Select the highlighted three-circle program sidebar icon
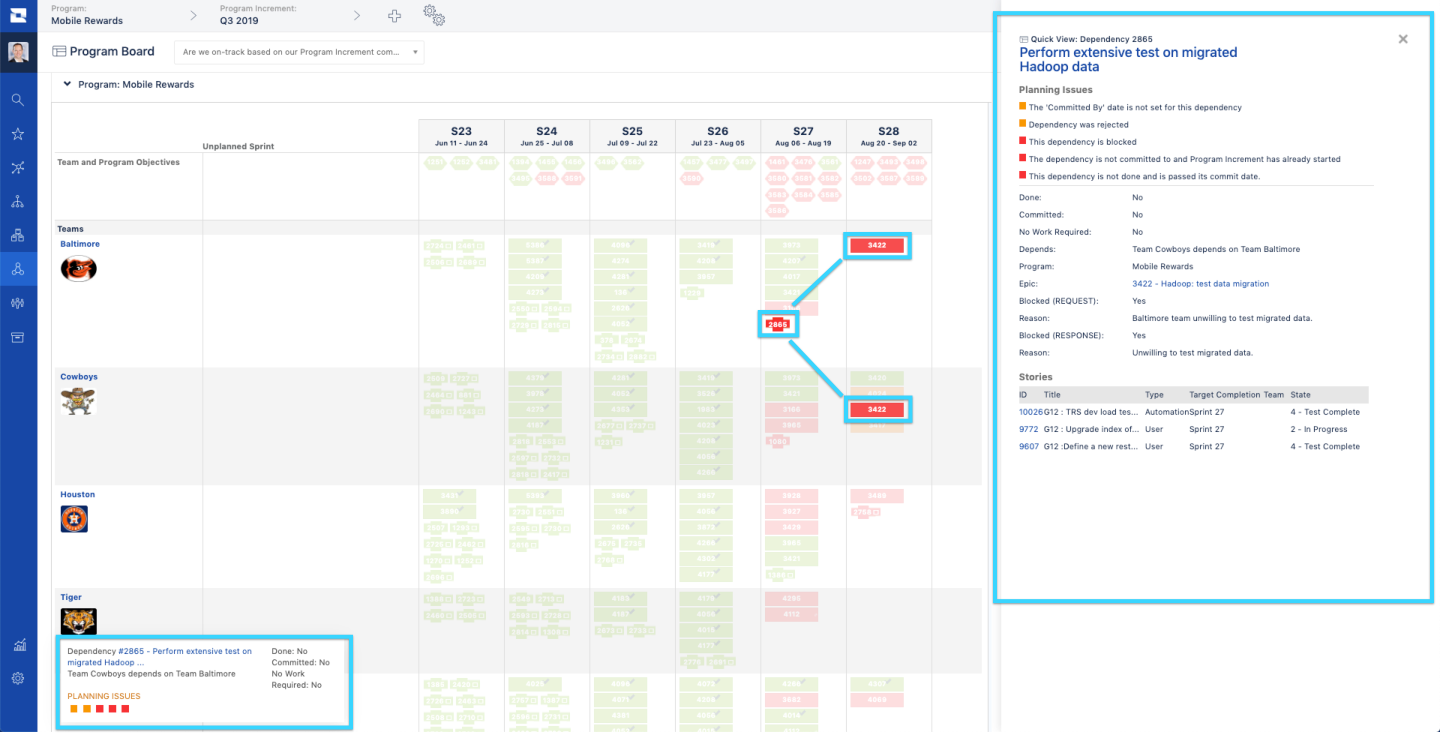1440x735 pixels. click(18, 269)
